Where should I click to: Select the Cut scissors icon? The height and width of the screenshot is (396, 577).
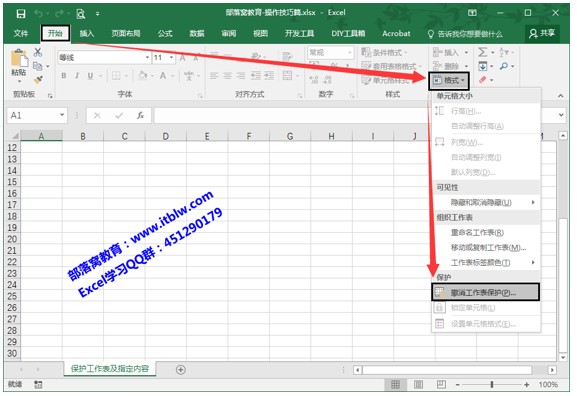click(38, 52)
